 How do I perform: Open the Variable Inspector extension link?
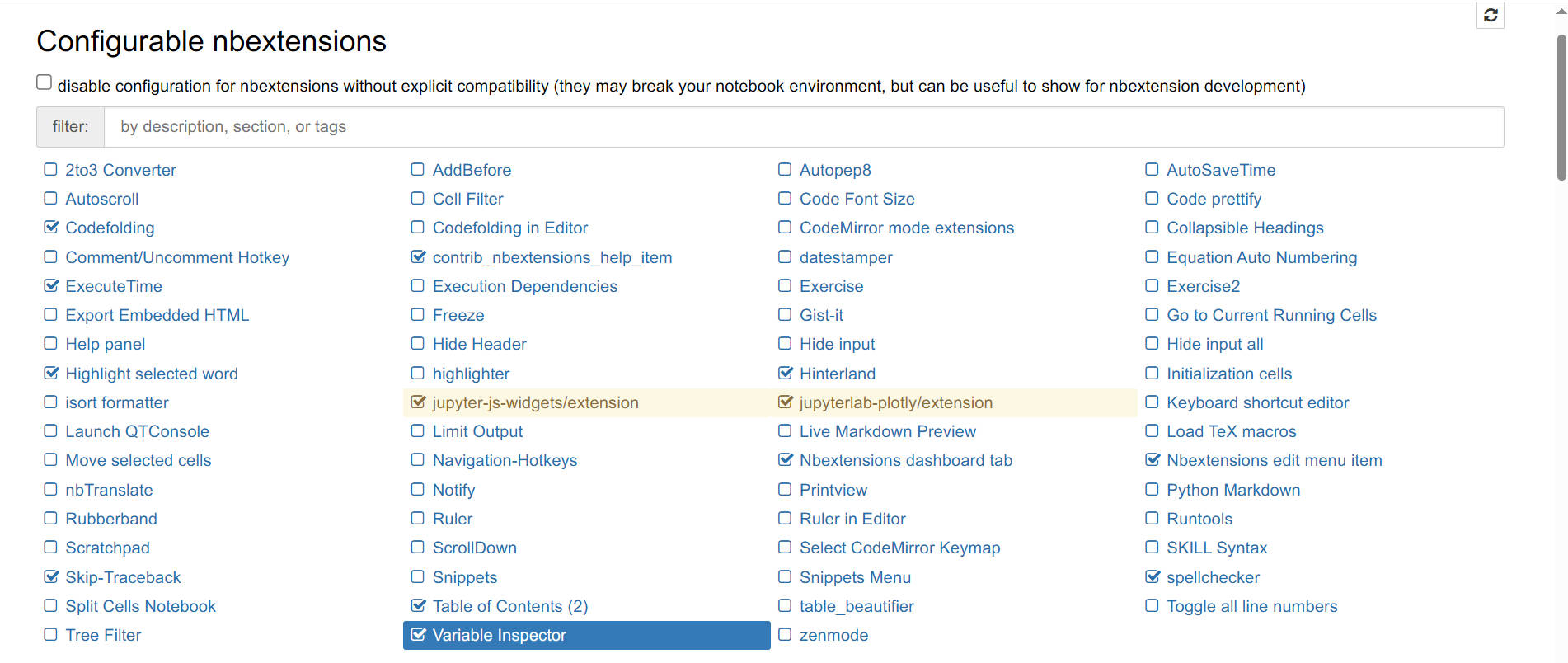click(x=499, y=636)
